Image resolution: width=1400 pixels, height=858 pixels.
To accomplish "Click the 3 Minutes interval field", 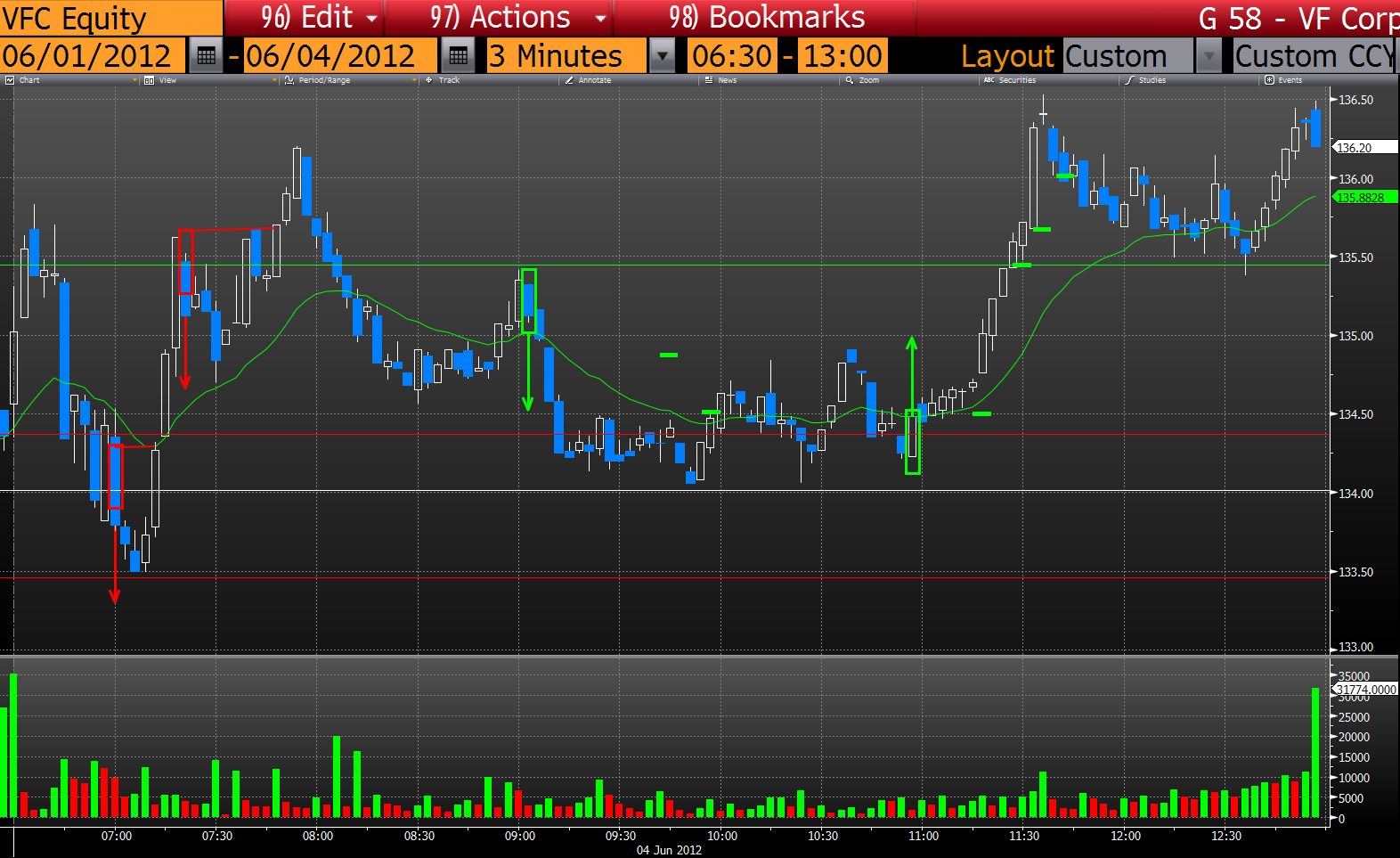I will click(567, 56).
